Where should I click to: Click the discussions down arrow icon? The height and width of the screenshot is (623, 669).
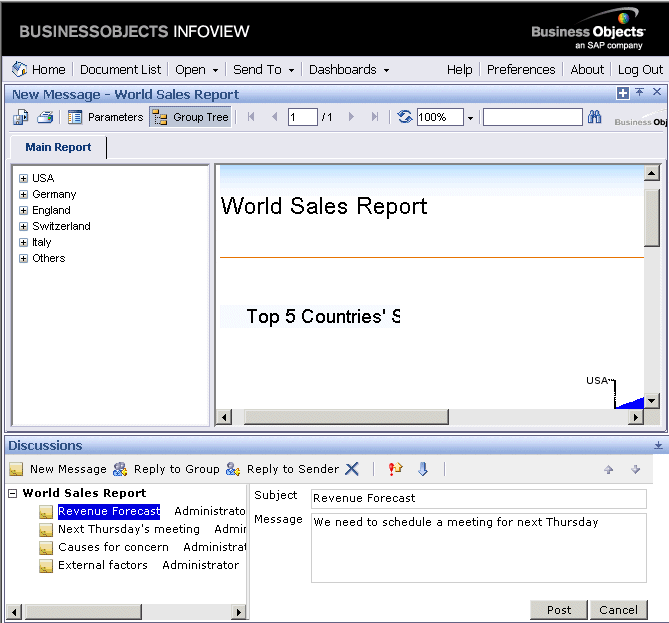636,469
